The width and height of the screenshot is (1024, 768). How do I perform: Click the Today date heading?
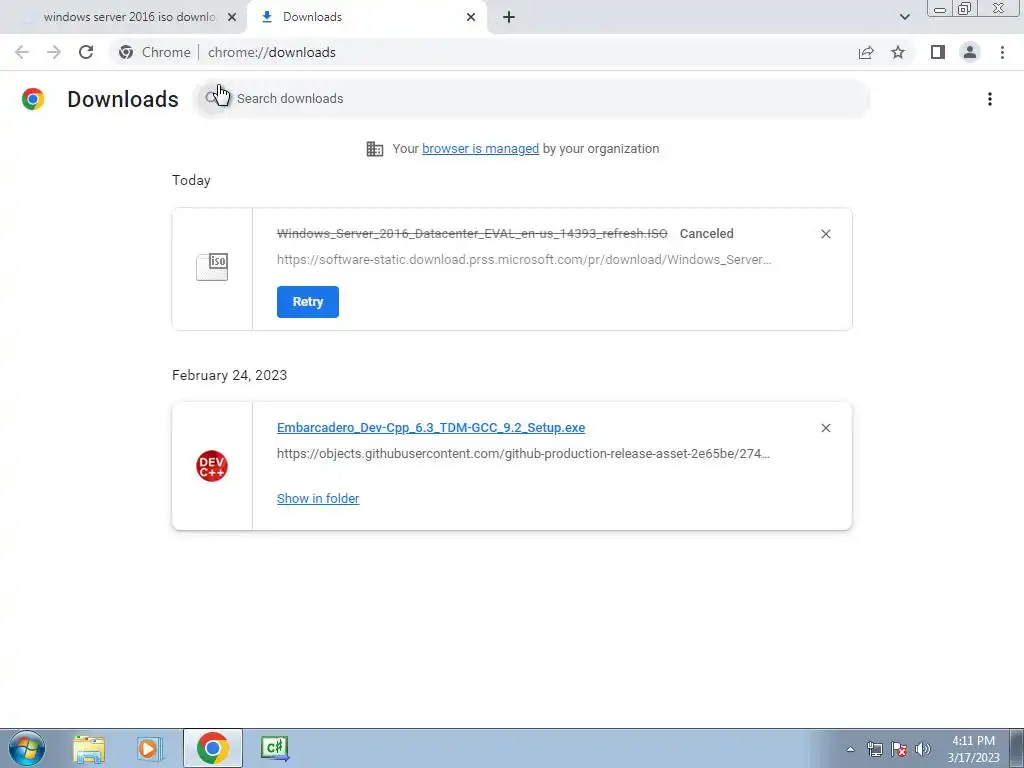click(x=191, y=180)
